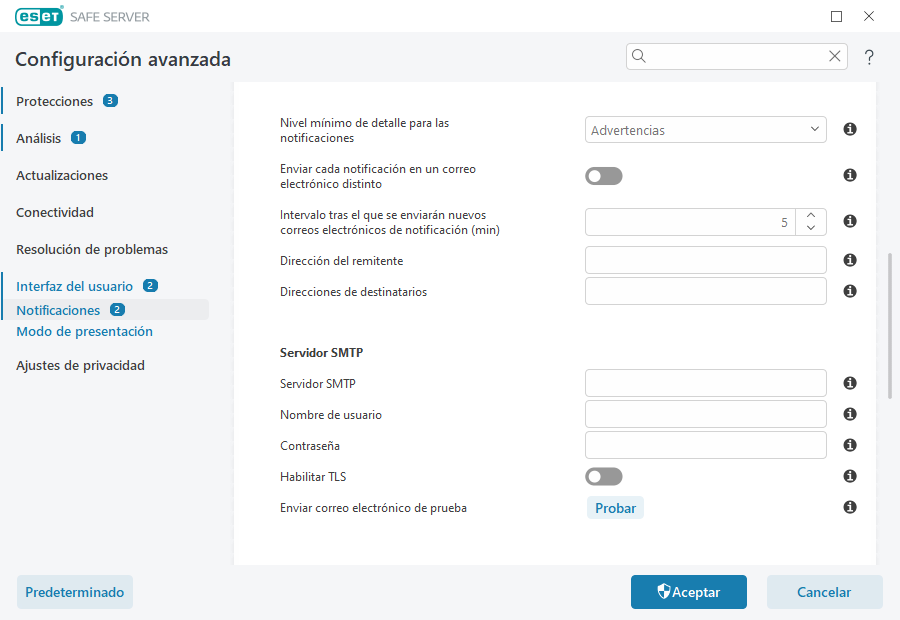This screenshot has width=900, height=620.
Task: Enable the Habilitar TLS toggle
Action: tap(603, 476)
